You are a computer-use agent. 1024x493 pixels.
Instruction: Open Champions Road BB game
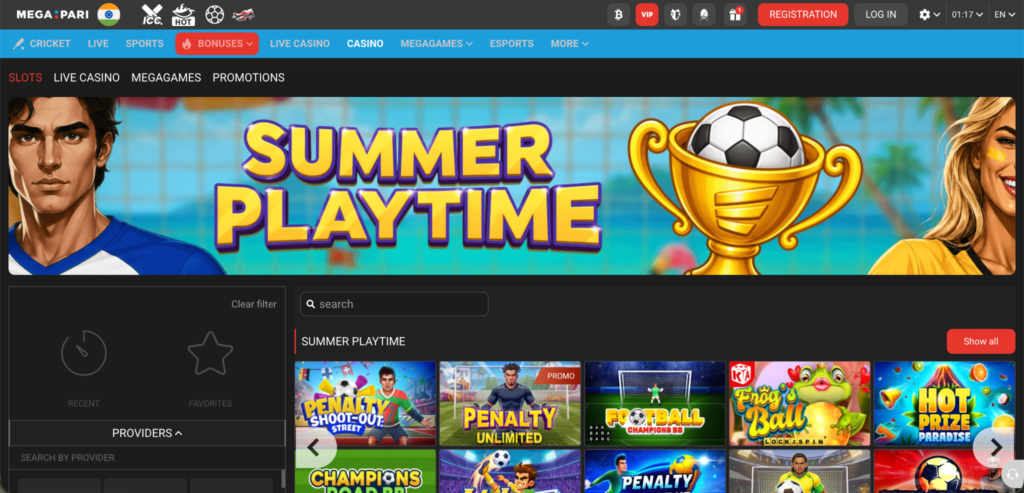(x=365, y=471)
